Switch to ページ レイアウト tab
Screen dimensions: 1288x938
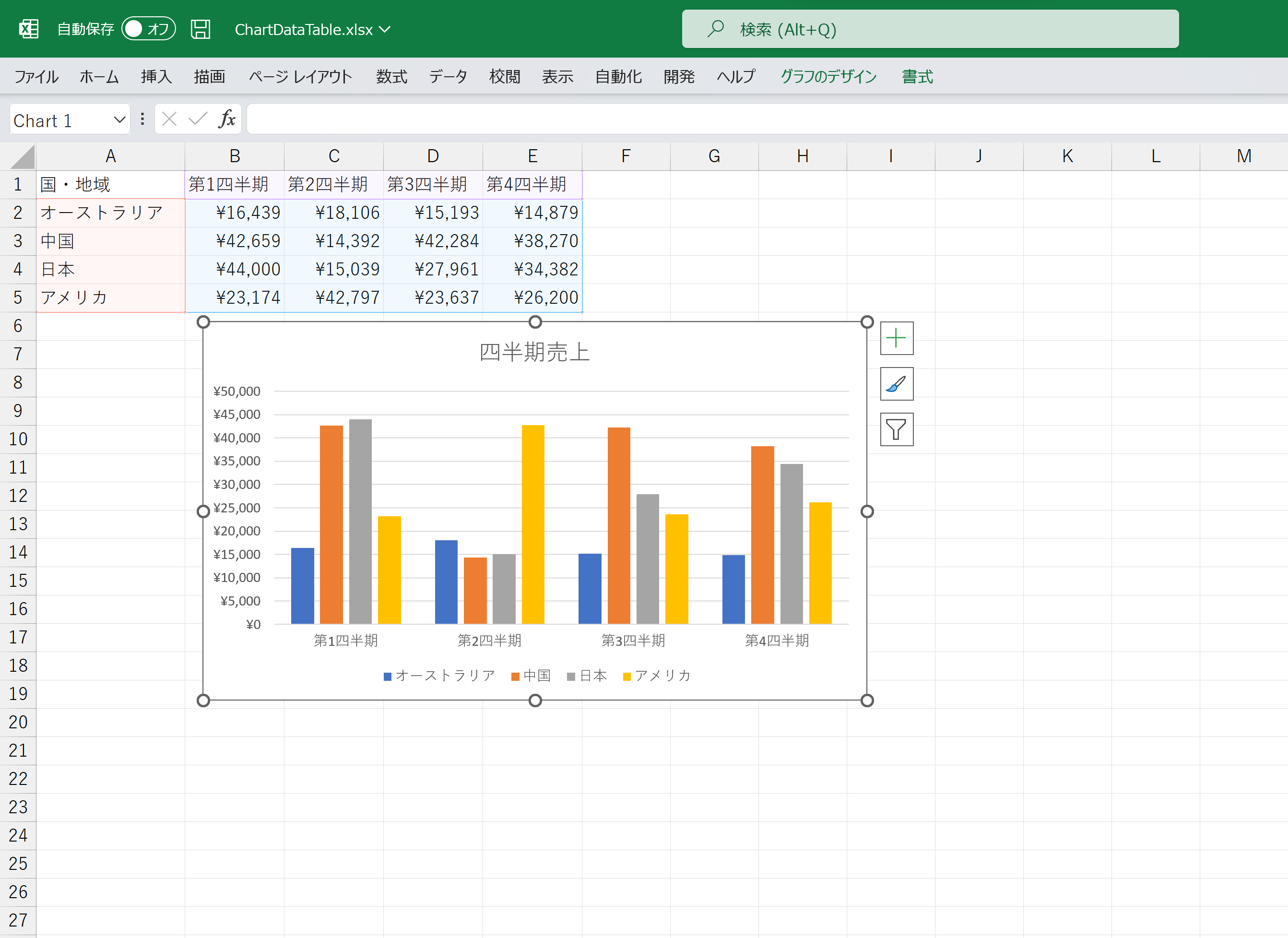[300, 77]
